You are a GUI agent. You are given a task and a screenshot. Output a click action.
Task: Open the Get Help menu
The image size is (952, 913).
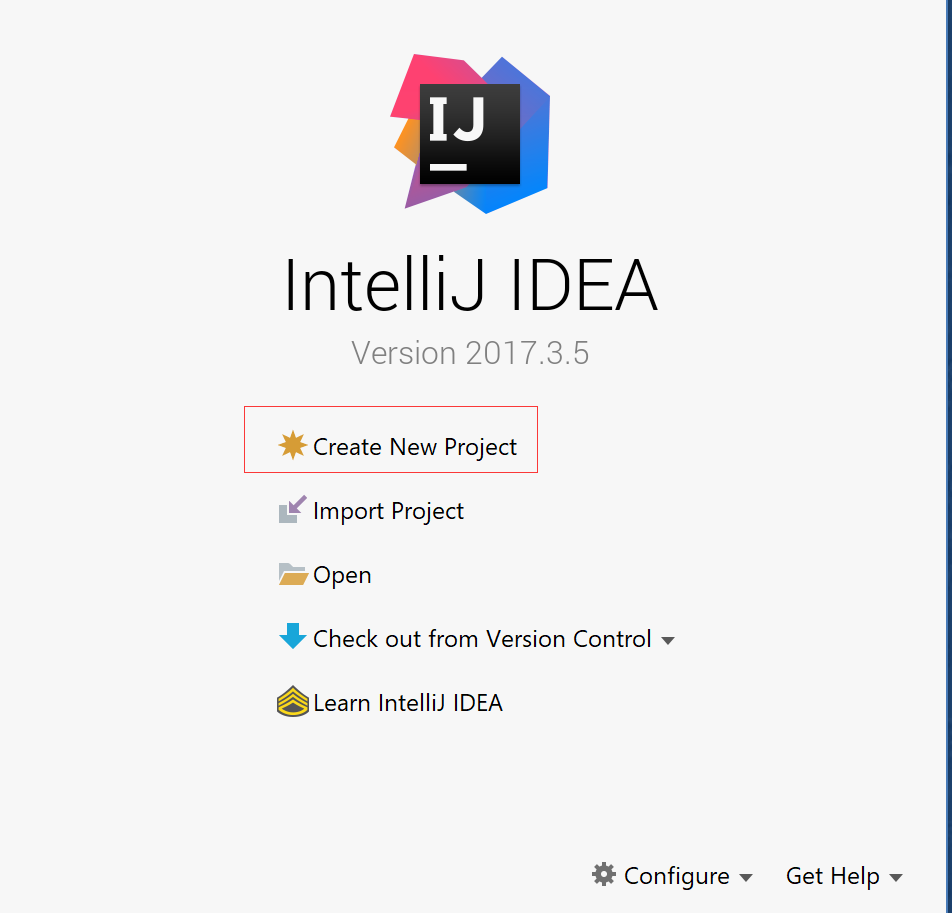tap(832, 876)
